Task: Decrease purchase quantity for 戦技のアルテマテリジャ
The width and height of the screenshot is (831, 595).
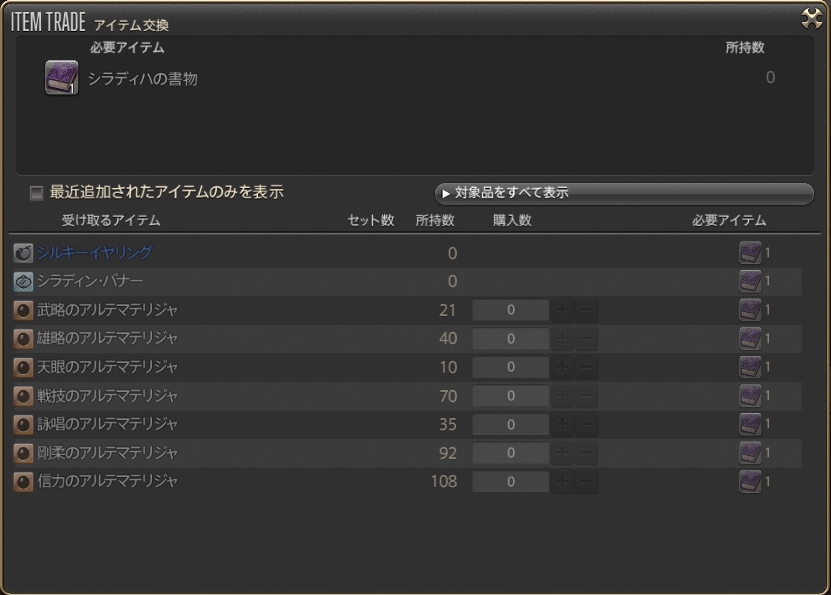Action: point(587,396)
